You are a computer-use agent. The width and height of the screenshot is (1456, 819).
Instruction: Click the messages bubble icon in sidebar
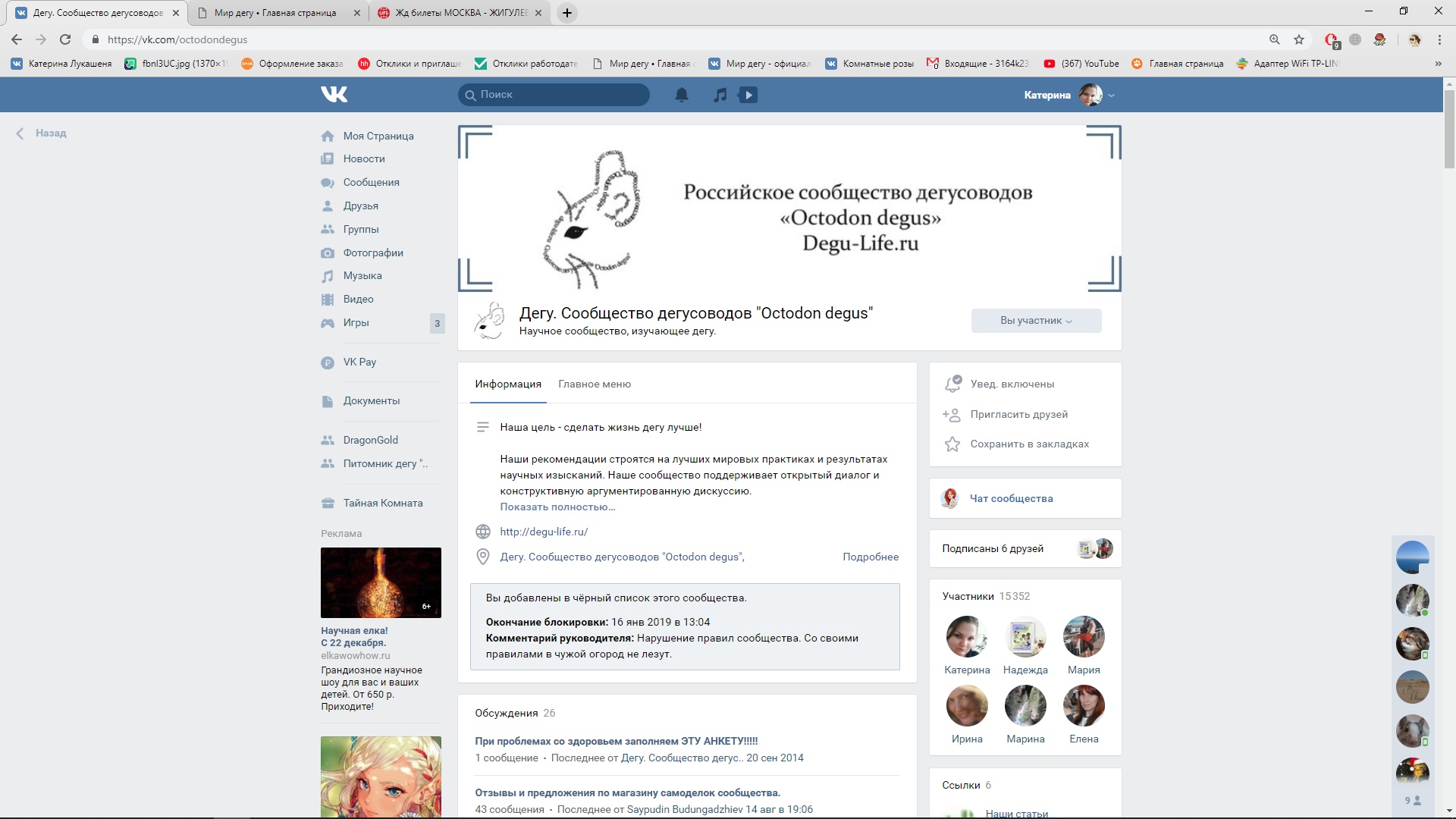point(328,183)
